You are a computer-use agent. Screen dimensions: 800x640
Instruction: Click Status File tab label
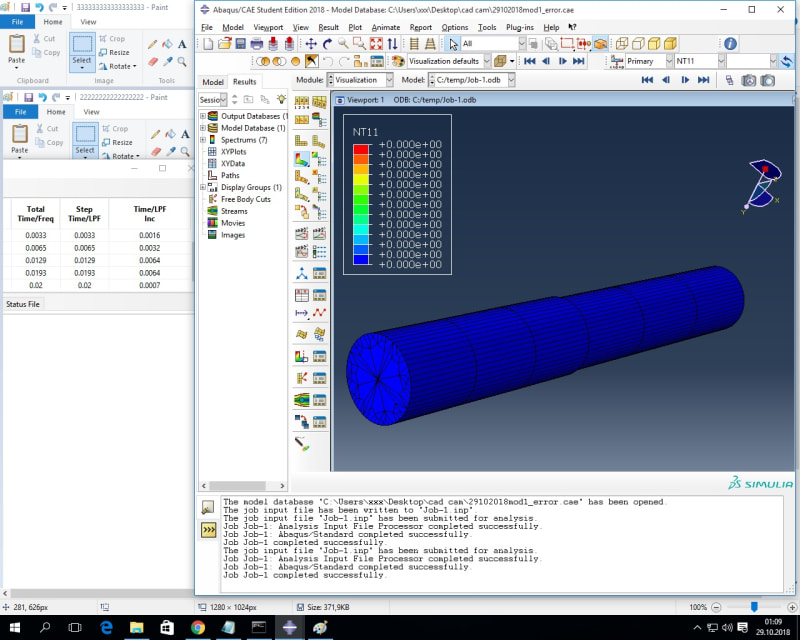click(22, 304)
